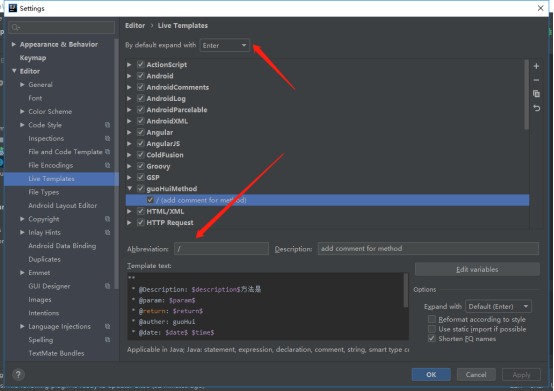Expand the Emmet settings subsection

pos(22,272)
